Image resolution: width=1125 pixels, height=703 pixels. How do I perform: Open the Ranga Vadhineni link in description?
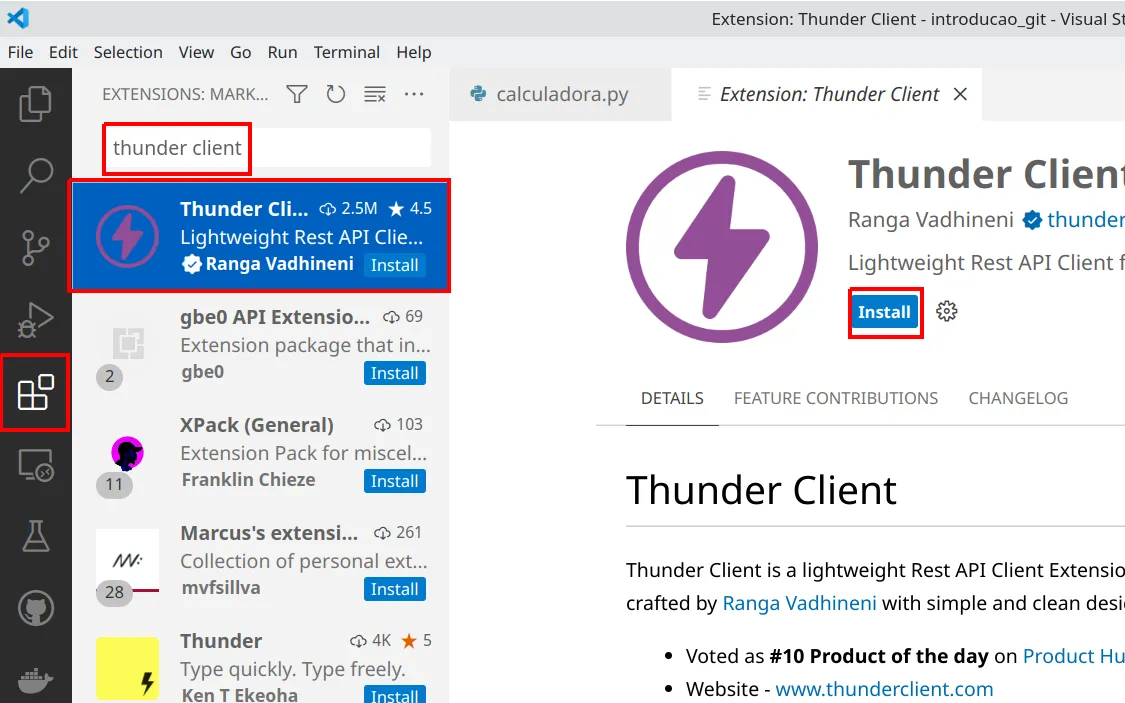click(799, 603)
